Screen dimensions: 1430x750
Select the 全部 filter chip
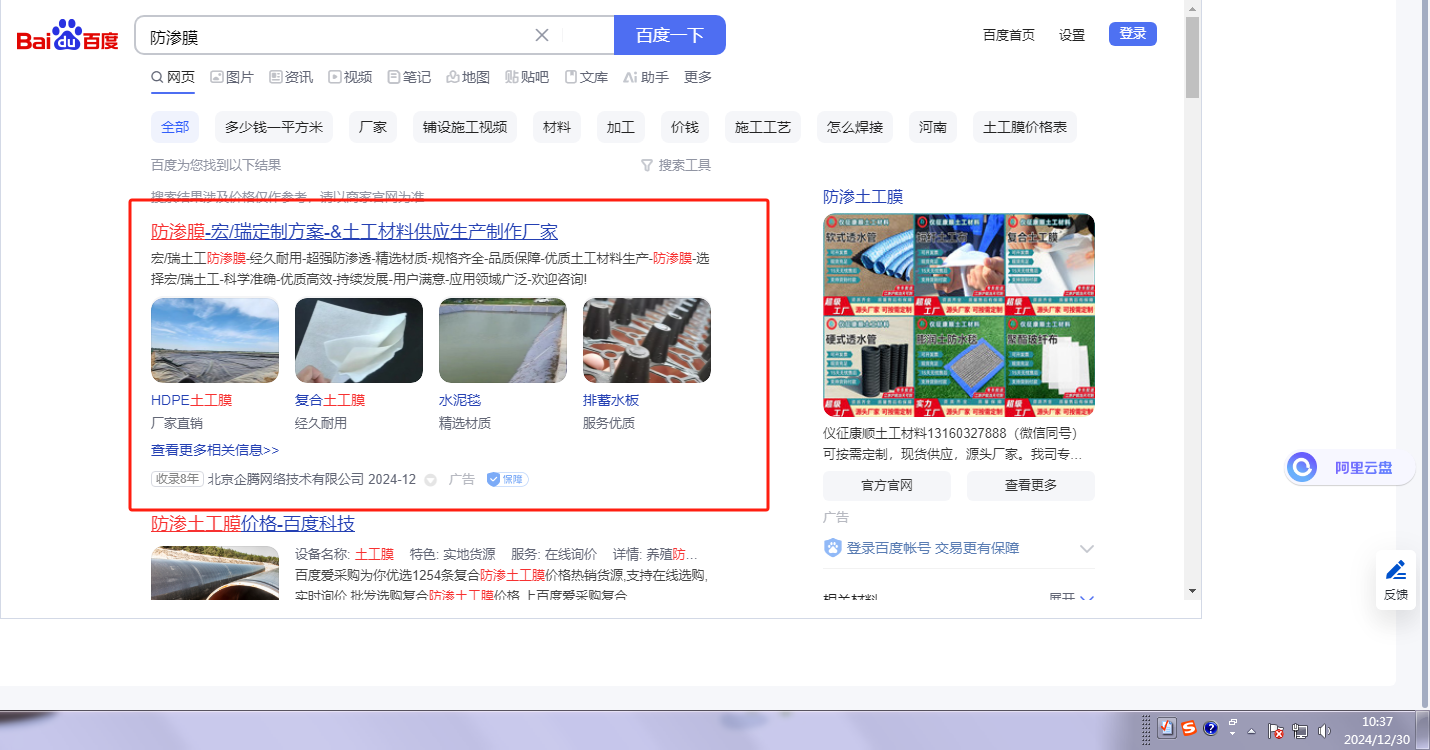tap(175, 127)
